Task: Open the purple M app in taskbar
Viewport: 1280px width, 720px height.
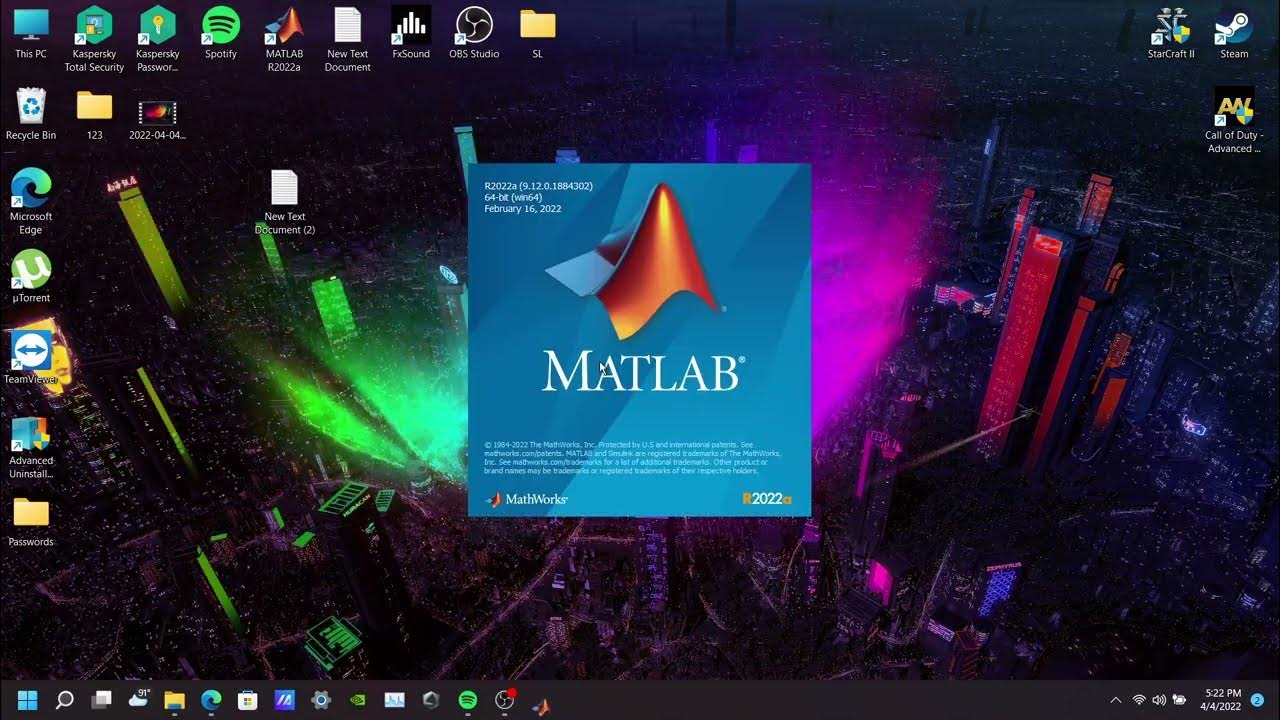Action: pyautogui.click(x=284, y=700)
